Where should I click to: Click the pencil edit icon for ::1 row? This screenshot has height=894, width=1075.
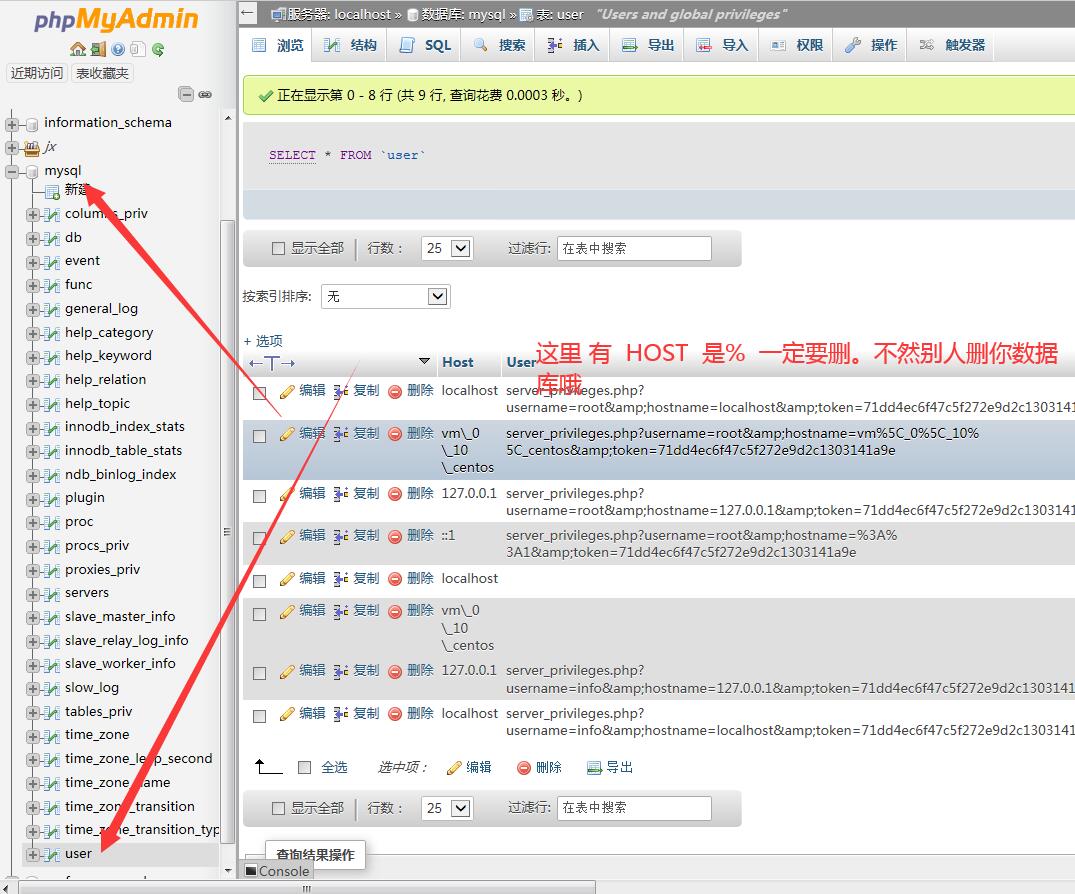pyautogui.click(x=288, y=536)
